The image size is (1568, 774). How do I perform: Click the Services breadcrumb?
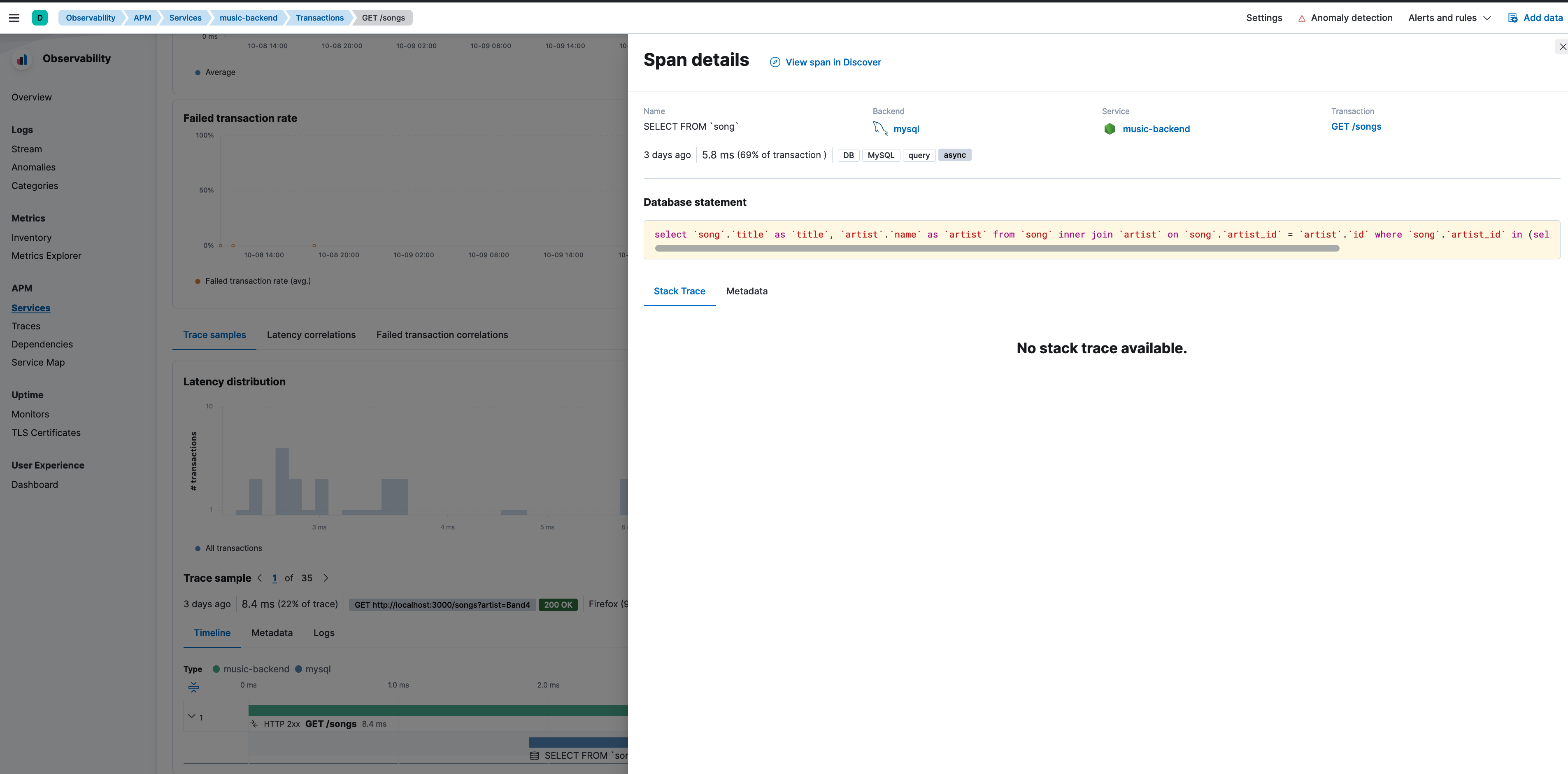pyautogui.click(x=185, y=18)
